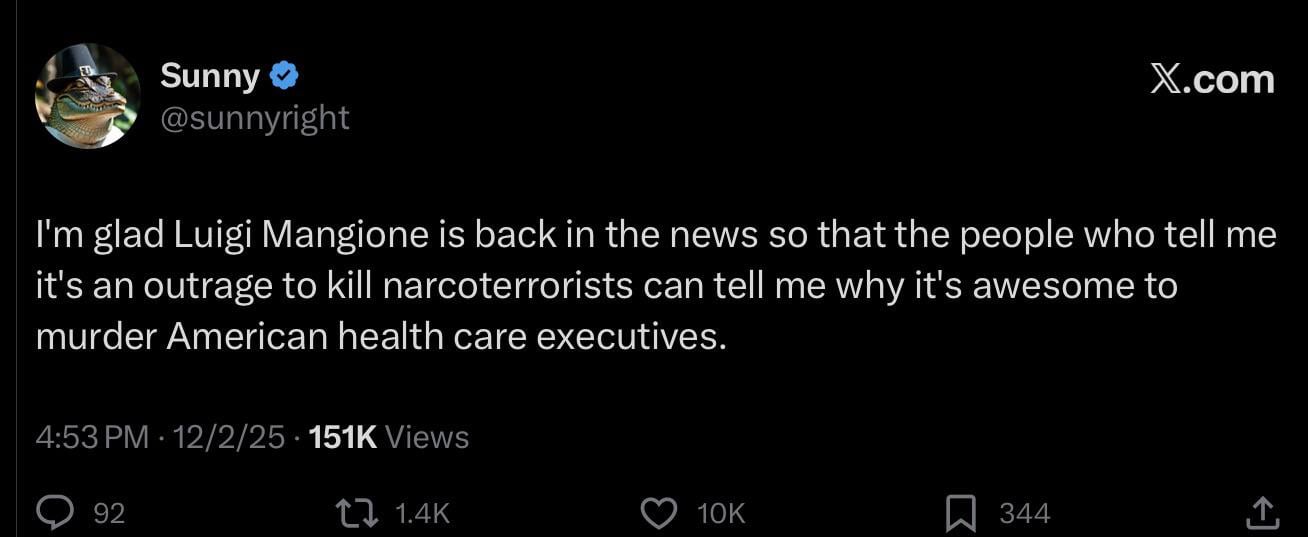
Task: Click the 92 replies count
Action: (109, 514)
